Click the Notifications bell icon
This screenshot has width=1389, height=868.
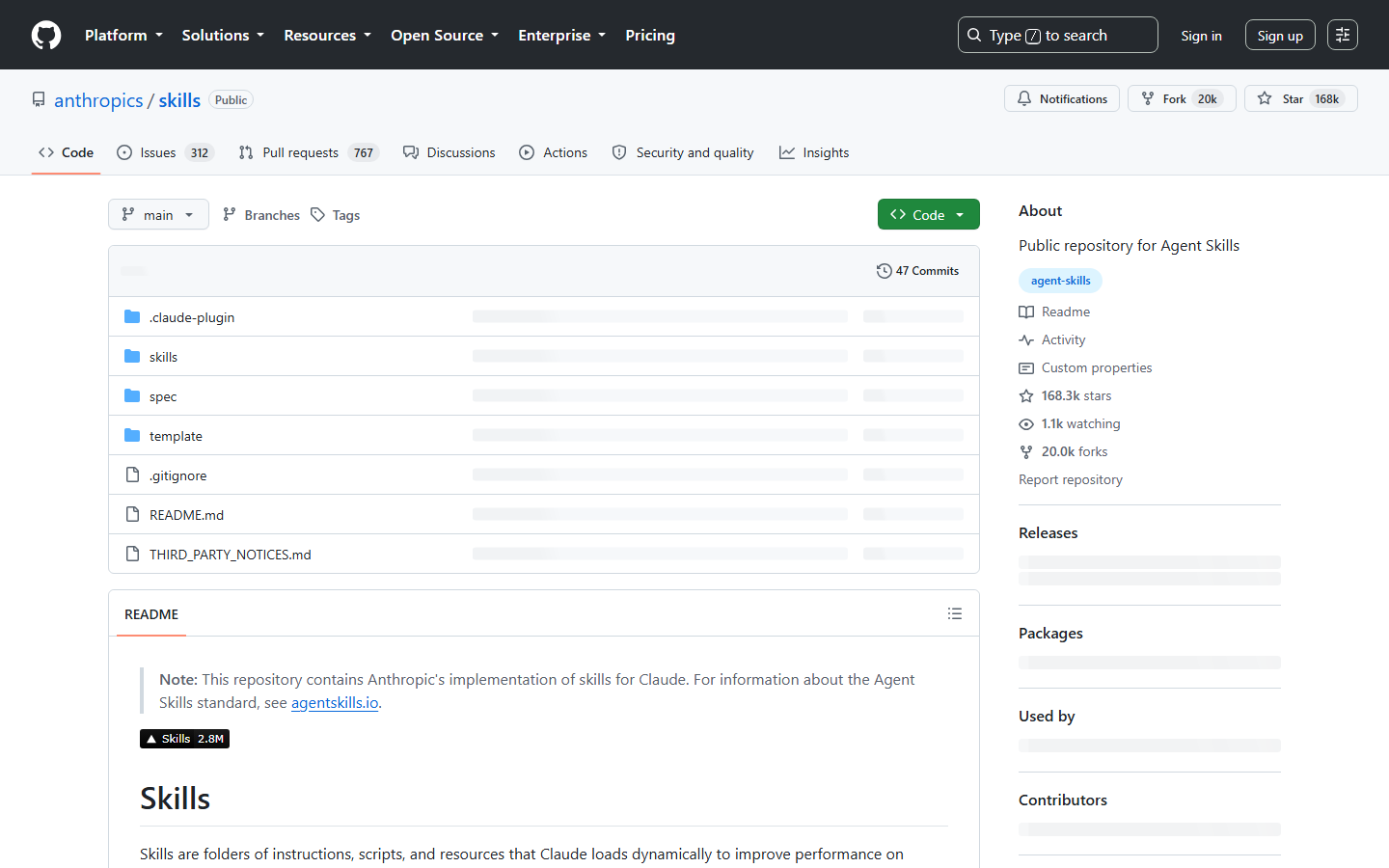(1024, 98)
